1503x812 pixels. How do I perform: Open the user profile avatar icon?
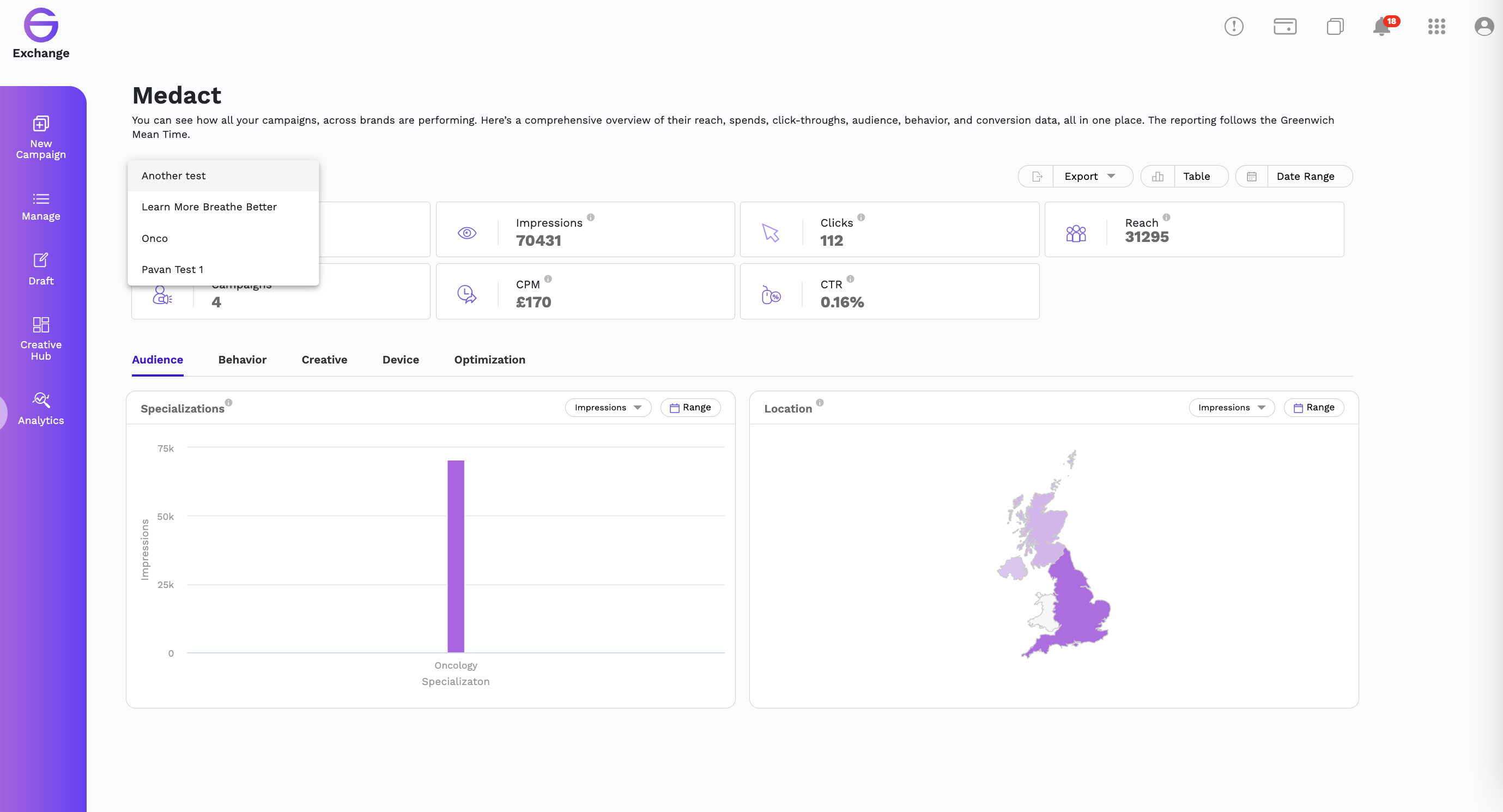point(1484,26)
